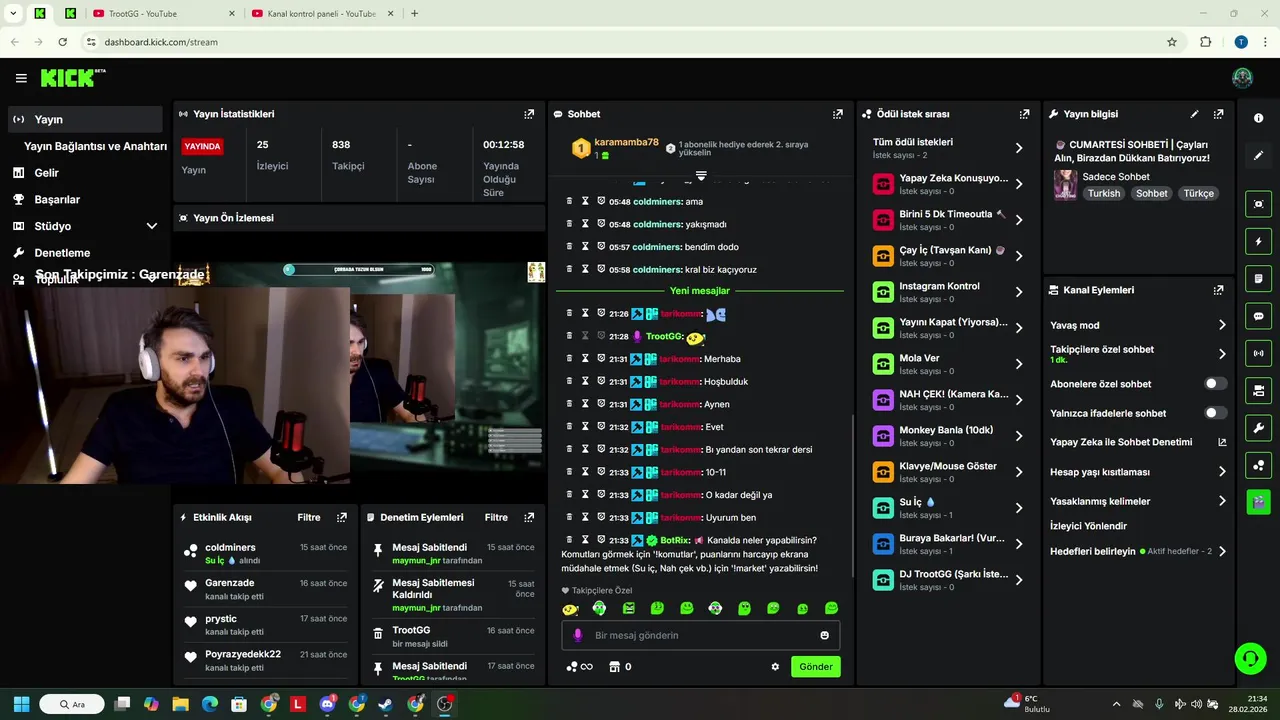Expand Takipçilere özel sohbet settings
The image size is (1280, 720).
(1222, 354)
